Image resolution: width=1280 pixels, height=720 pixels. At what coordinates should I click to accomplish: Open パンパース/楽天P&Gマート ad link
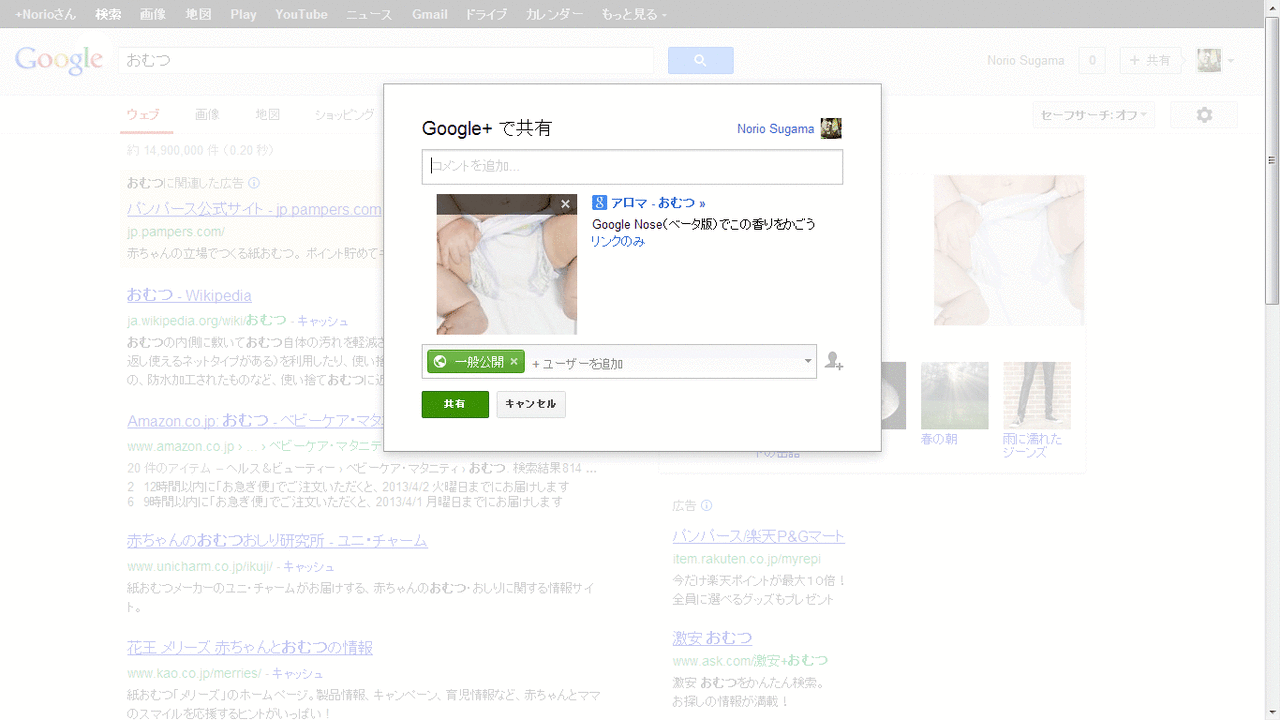759,536
